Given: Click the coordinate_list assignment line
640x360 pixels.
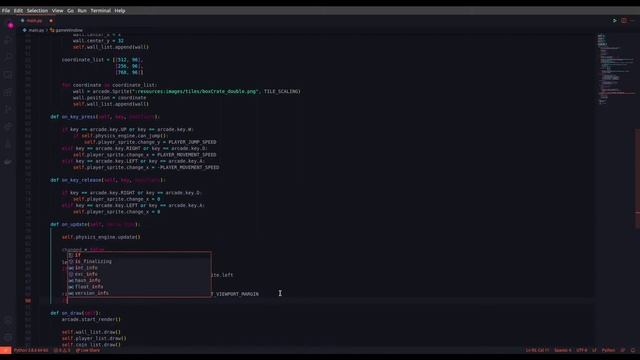Looking at the screenshot, I should [x=102, y=60].
